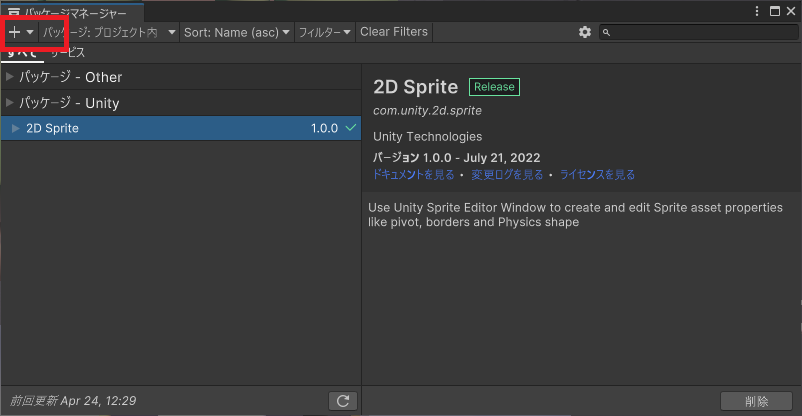
Task: Click the search magnifier icon
Action: click(608, 33)
